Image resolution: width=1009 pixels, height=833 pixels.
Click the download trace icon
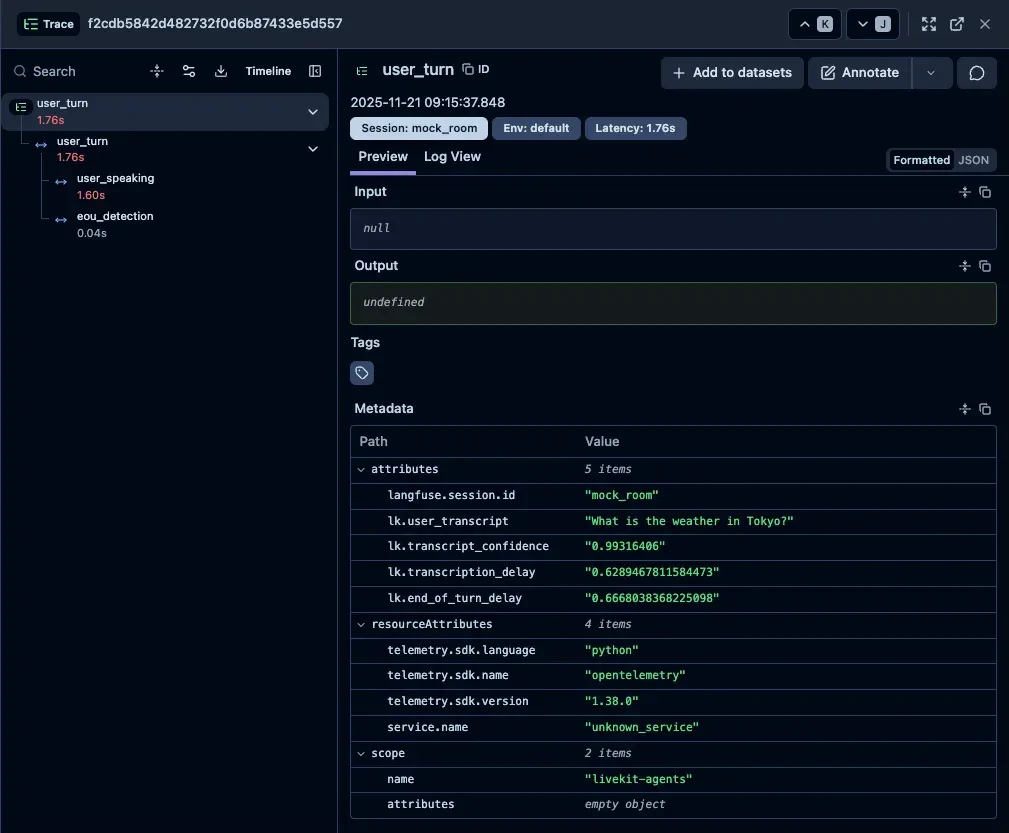[x=221, y=71]
